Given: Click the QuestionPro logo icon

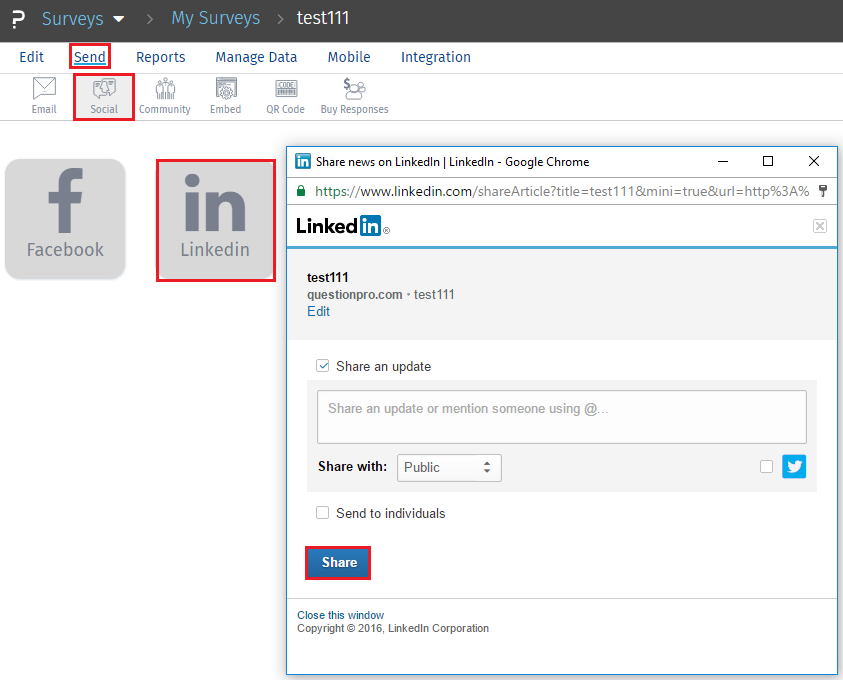Looking at the screenshot, I should pos(18,19).
